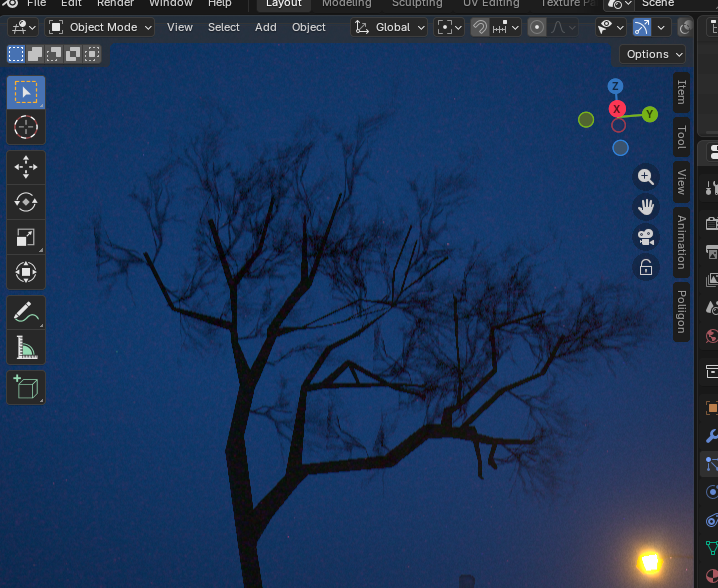Select the Add Cube tool
Viewport: 718px width, 588px height.
tap(26, 387)
